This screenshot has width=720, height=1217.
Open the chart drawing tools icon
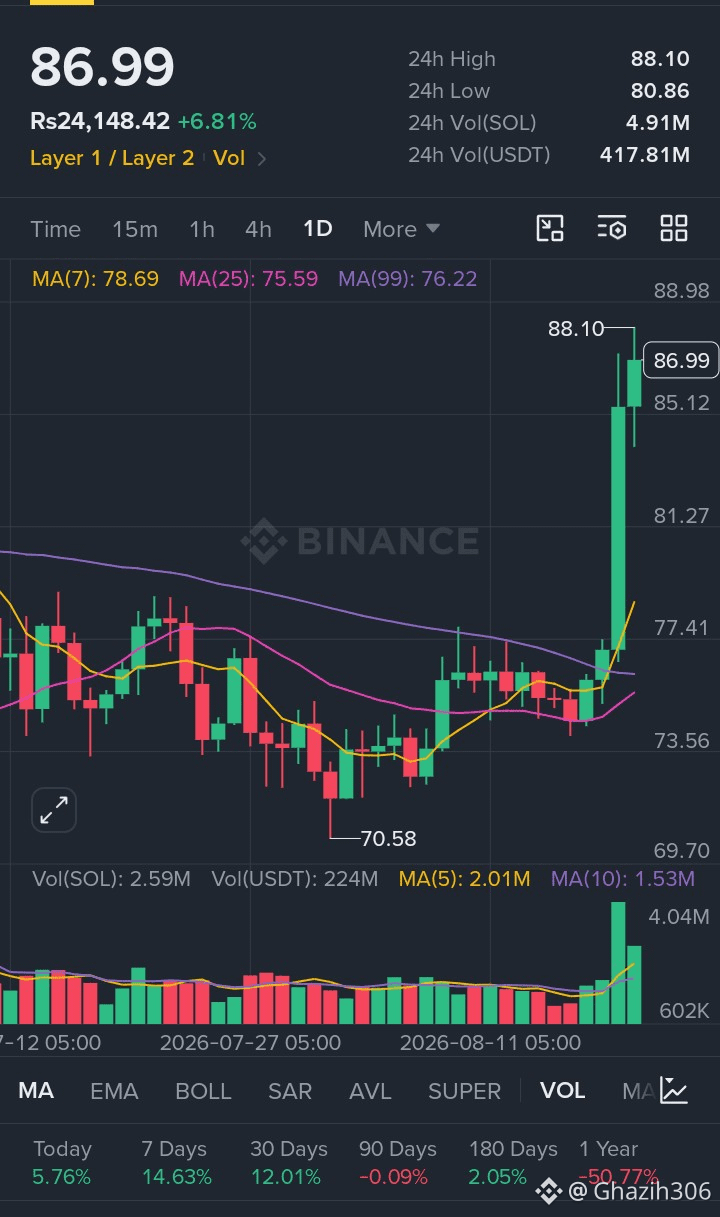click(550, 228)
